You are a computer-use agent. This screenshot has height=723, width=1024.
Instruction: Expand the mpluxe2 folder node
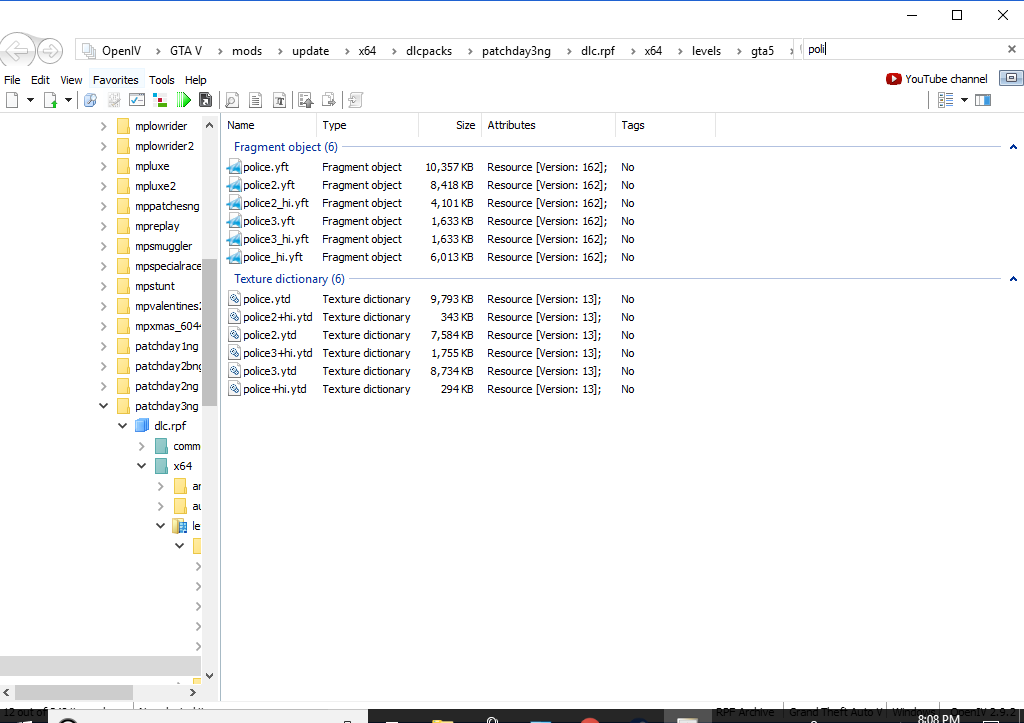tap(103, 186)
